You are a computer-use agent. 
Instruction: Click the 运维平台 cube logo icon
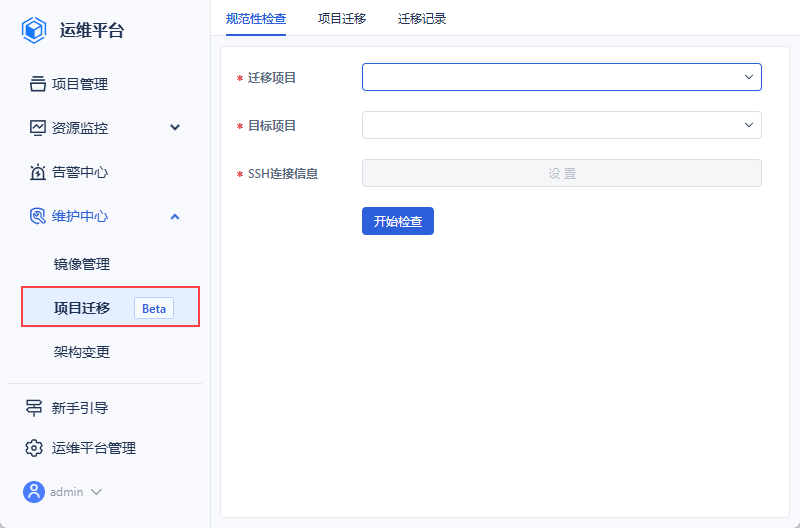tap(35, 30)
